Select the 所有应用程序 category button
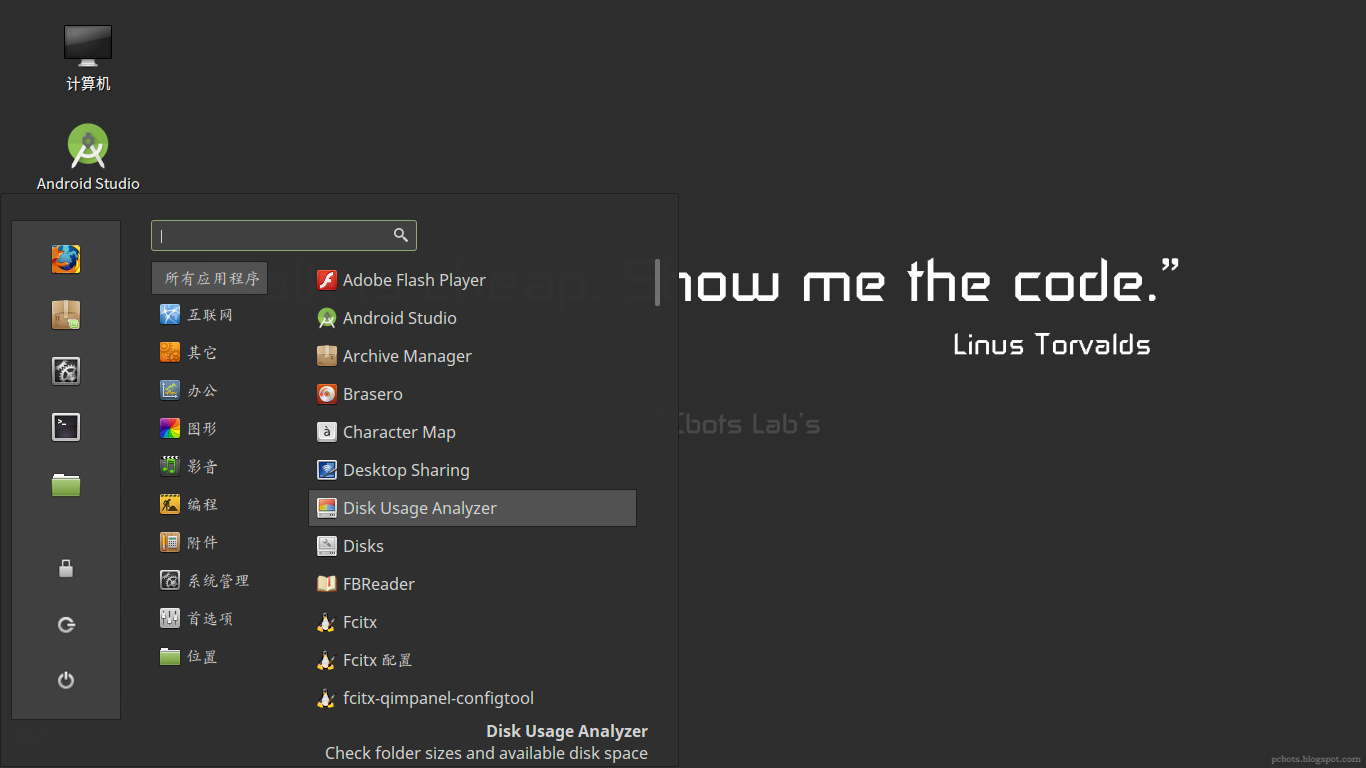The height and width of the screenshot is (768, 1366). (210, 278)
